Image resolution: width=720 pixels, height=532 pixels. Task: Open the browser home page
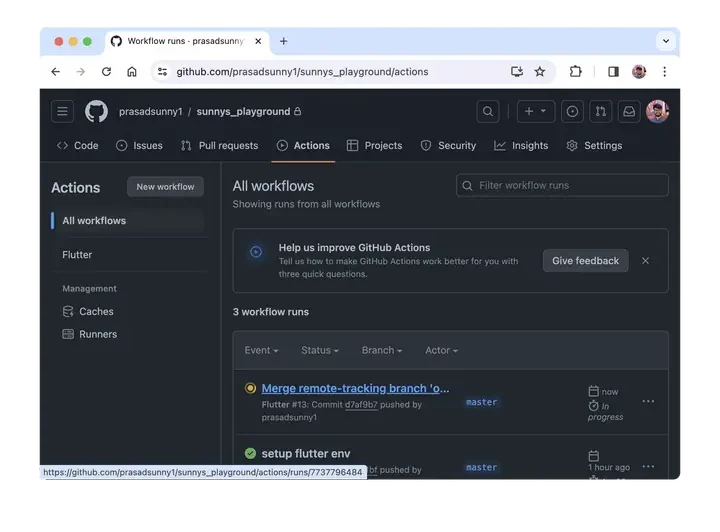pos(132,72)
